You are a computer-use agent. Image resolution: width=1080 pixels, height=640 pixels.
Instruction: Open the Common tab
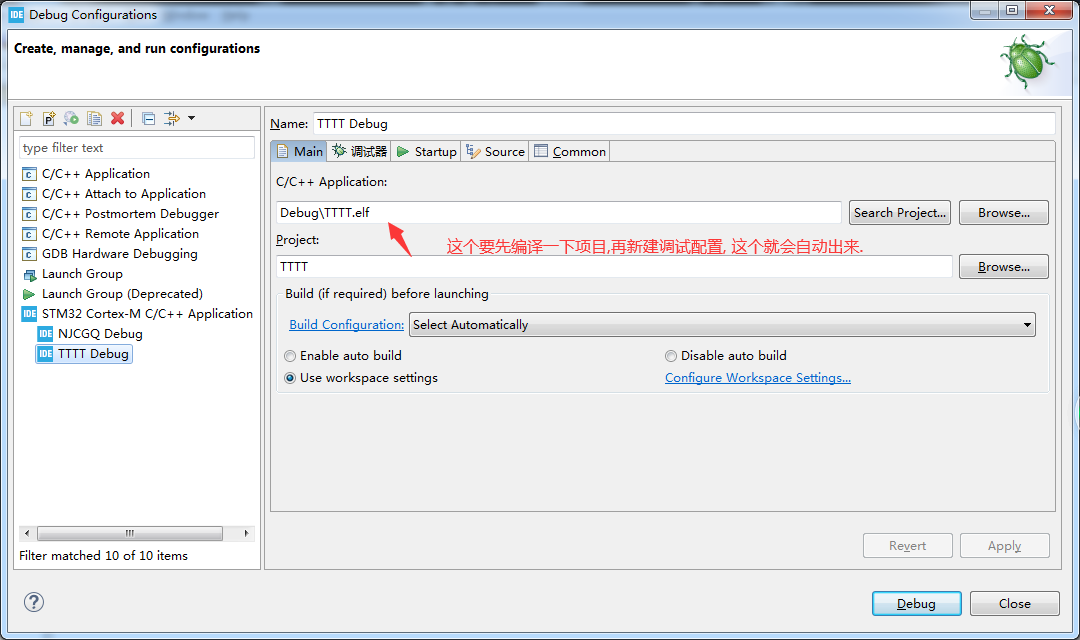[569, 151]
